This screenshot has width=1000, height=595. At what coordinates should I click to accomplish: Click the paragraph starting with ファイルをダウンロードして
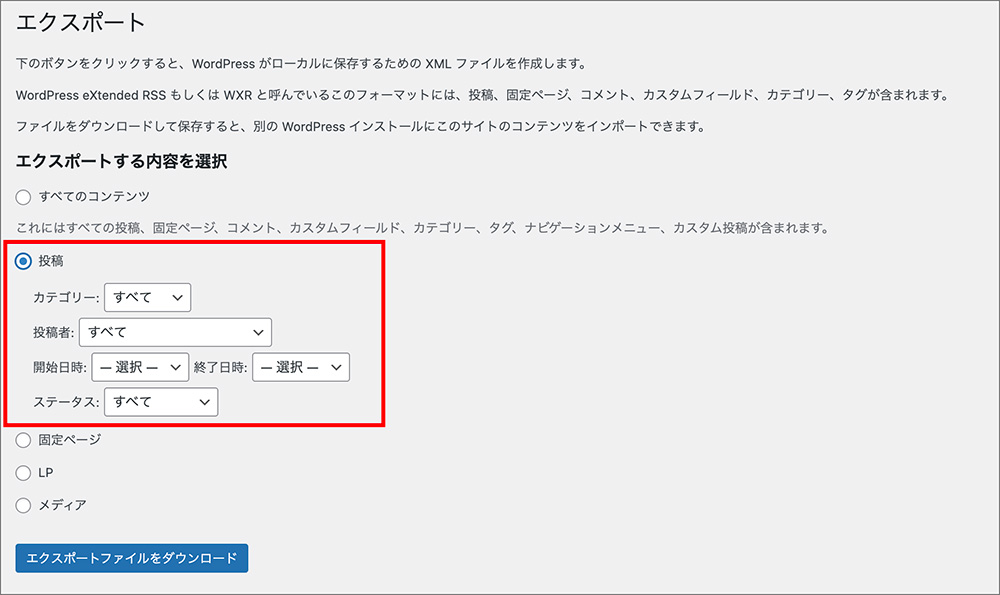362,126
